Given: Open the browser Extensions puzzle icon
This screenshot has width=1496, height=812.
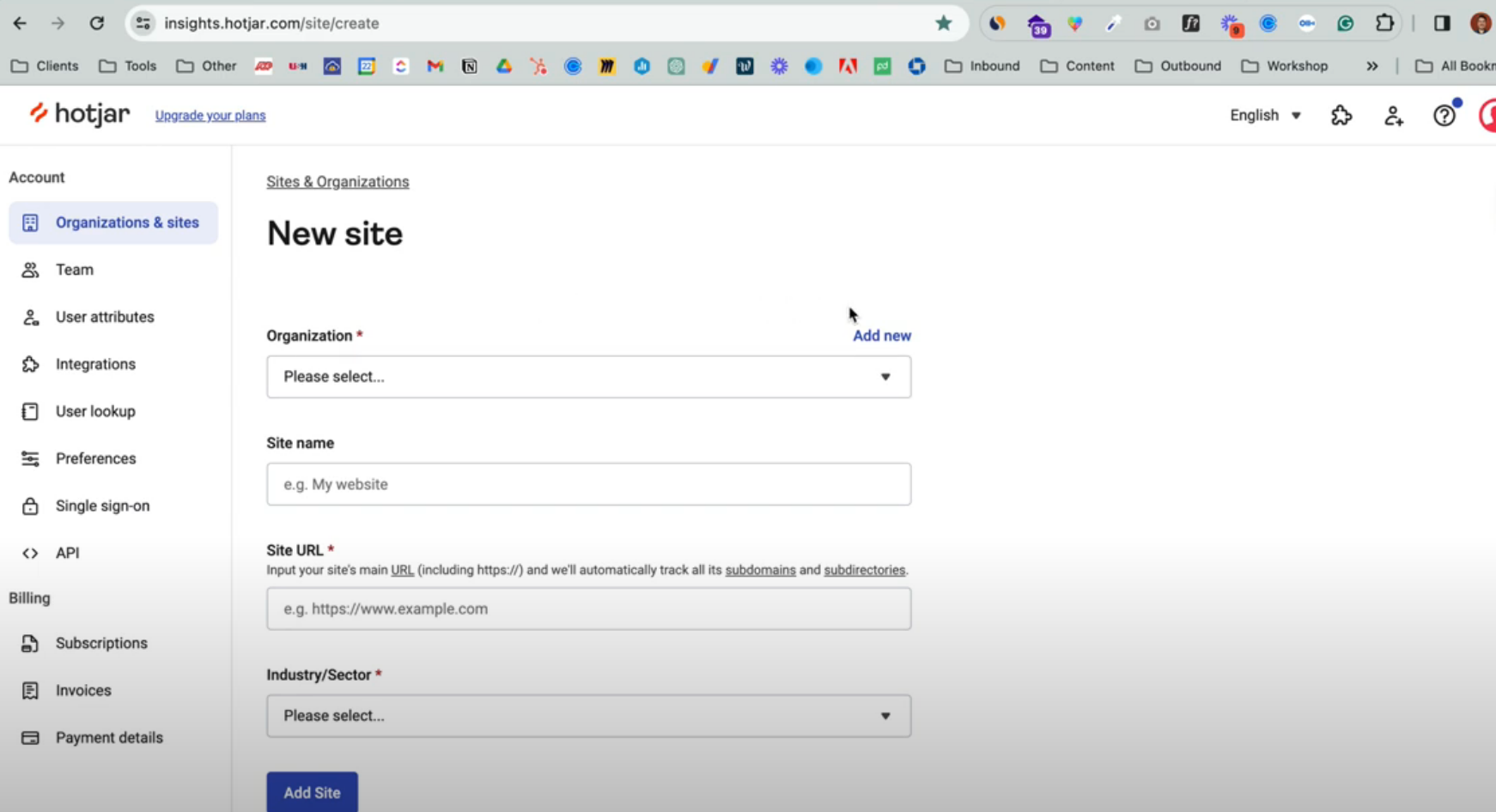Looking at the screenshot, I should pyautogui.click(x=1384, y=23).
